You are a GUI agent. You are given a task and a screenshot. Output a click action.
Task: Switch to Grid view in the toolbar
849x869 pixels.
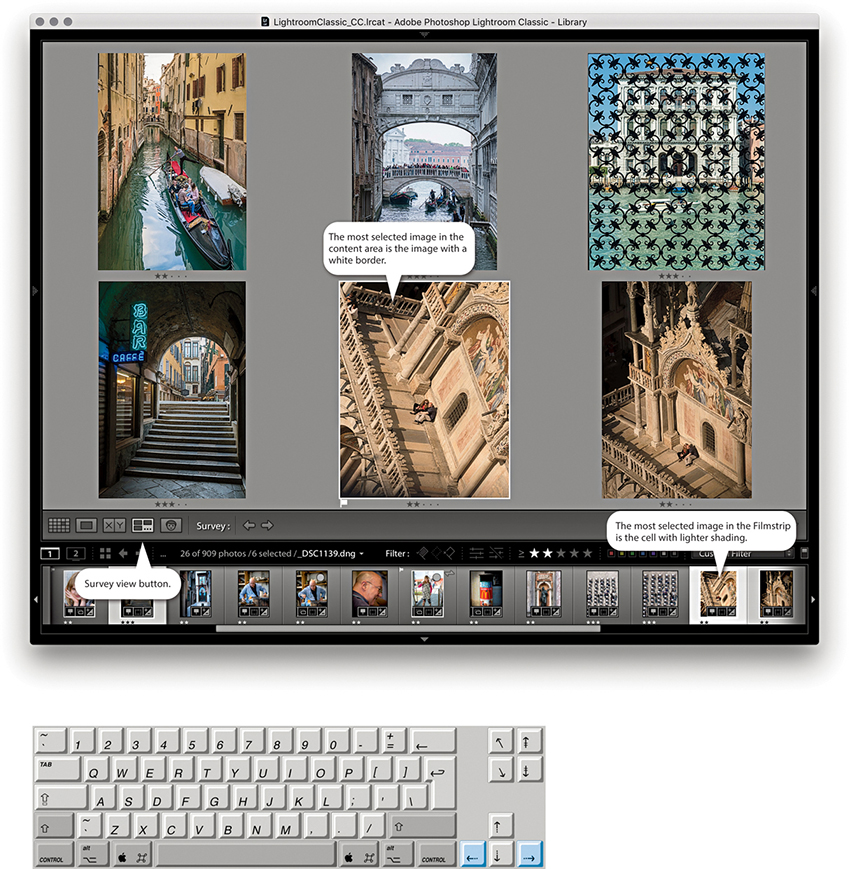click(59, 525)
